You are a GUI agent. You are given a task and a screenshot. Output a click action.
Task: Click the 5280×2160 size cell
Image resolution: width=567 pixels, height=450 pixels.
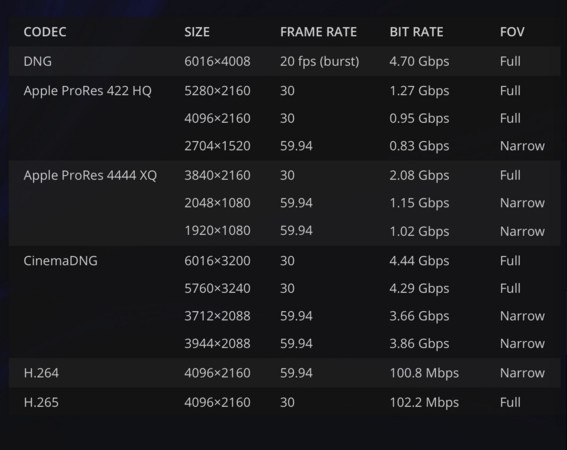click(x=217, y=90)
